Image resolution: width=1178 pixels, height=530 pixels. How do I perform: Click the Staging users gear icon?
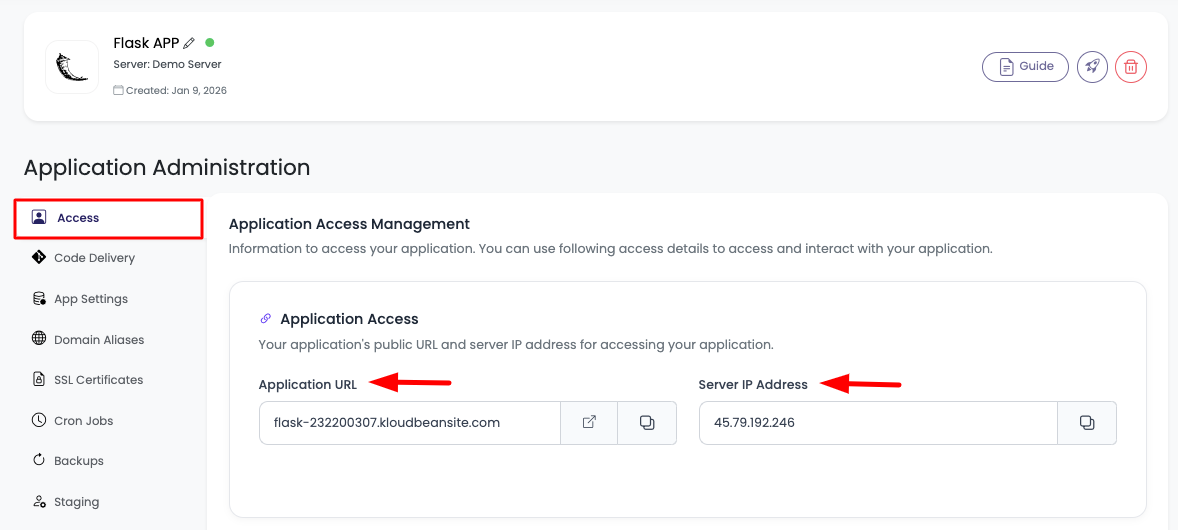[38, 501]
